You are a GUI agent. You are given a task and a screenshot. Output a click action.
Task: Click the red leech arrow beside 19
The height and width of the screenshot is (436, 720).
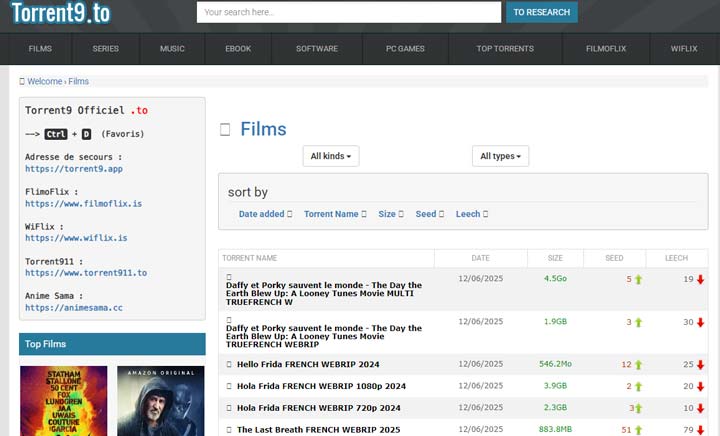(x=700, y=279)
